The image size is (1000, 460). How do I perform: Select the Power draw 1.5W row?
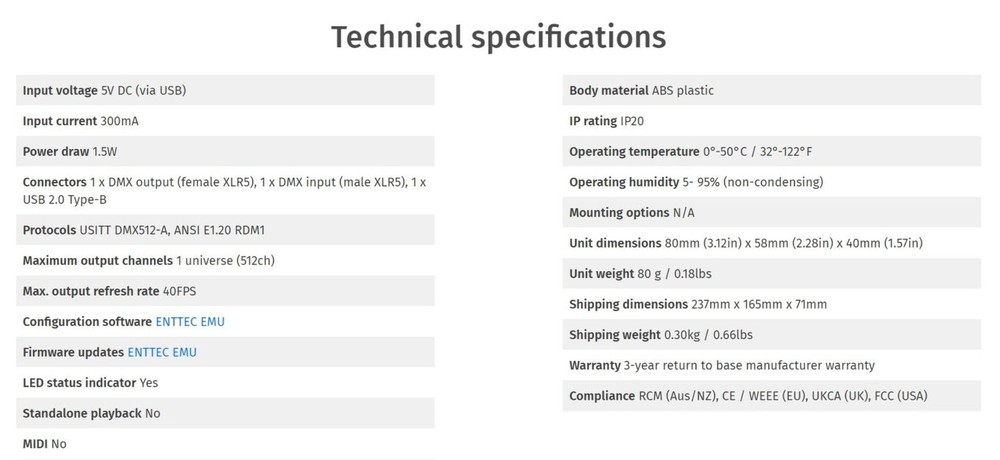(x=225, y=152)
